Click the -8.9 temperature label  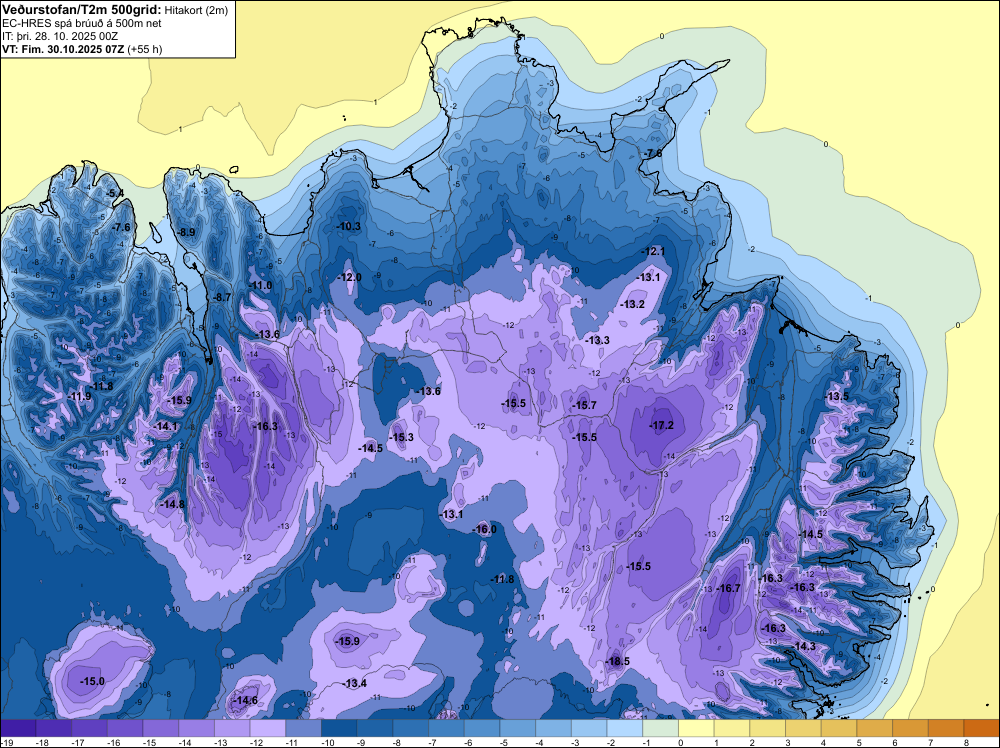[x=186, y=232]
